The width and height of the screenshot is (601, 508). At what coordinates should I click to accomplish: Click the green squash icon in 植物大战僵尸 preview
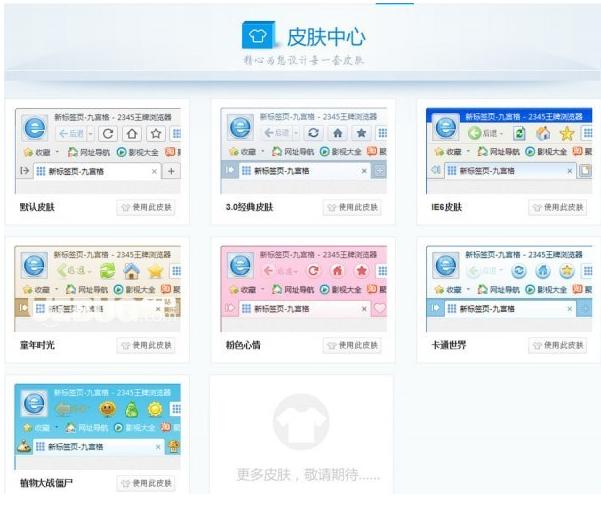coord(131,409)
